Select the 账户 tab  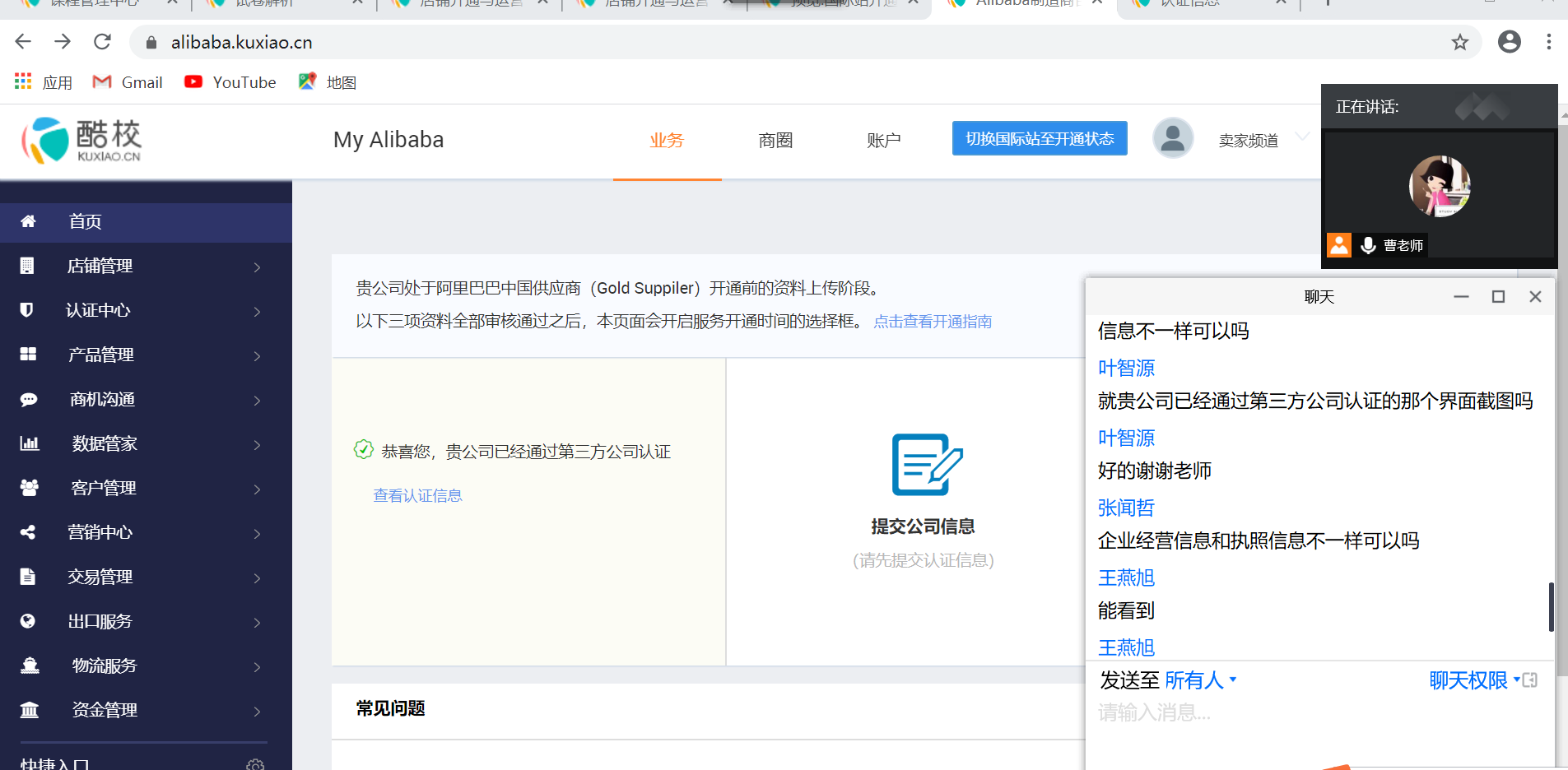click(x=883, y=141)
